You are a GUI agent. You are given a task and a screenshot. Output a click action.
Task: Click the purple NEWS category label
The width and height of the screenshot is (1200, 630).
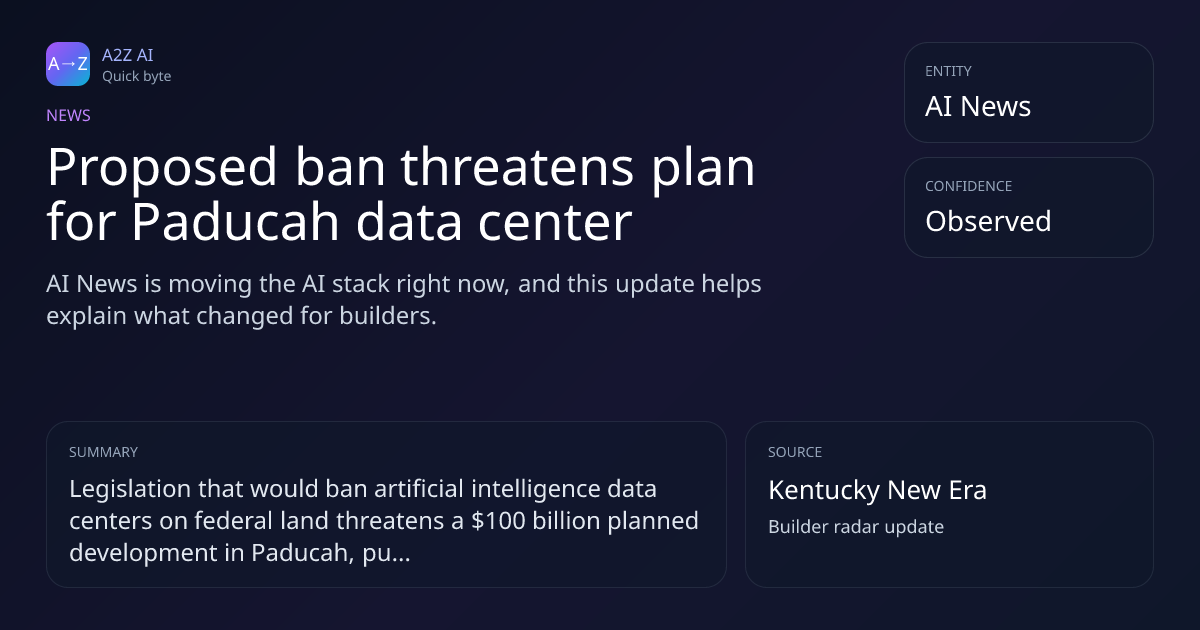pos(68,115)
